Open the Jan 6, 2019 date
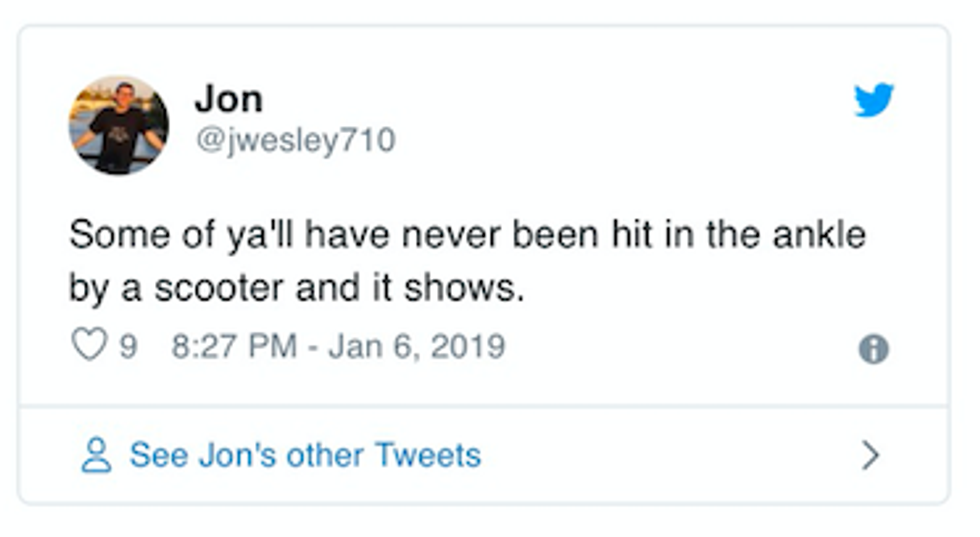980x537 pixels. click(x=416, y=347)
